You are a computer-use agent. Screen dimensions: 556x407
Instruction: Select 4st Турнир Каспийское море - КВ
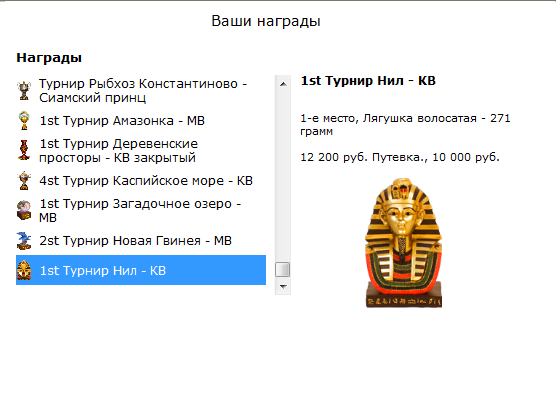click(x=141, y=180)
